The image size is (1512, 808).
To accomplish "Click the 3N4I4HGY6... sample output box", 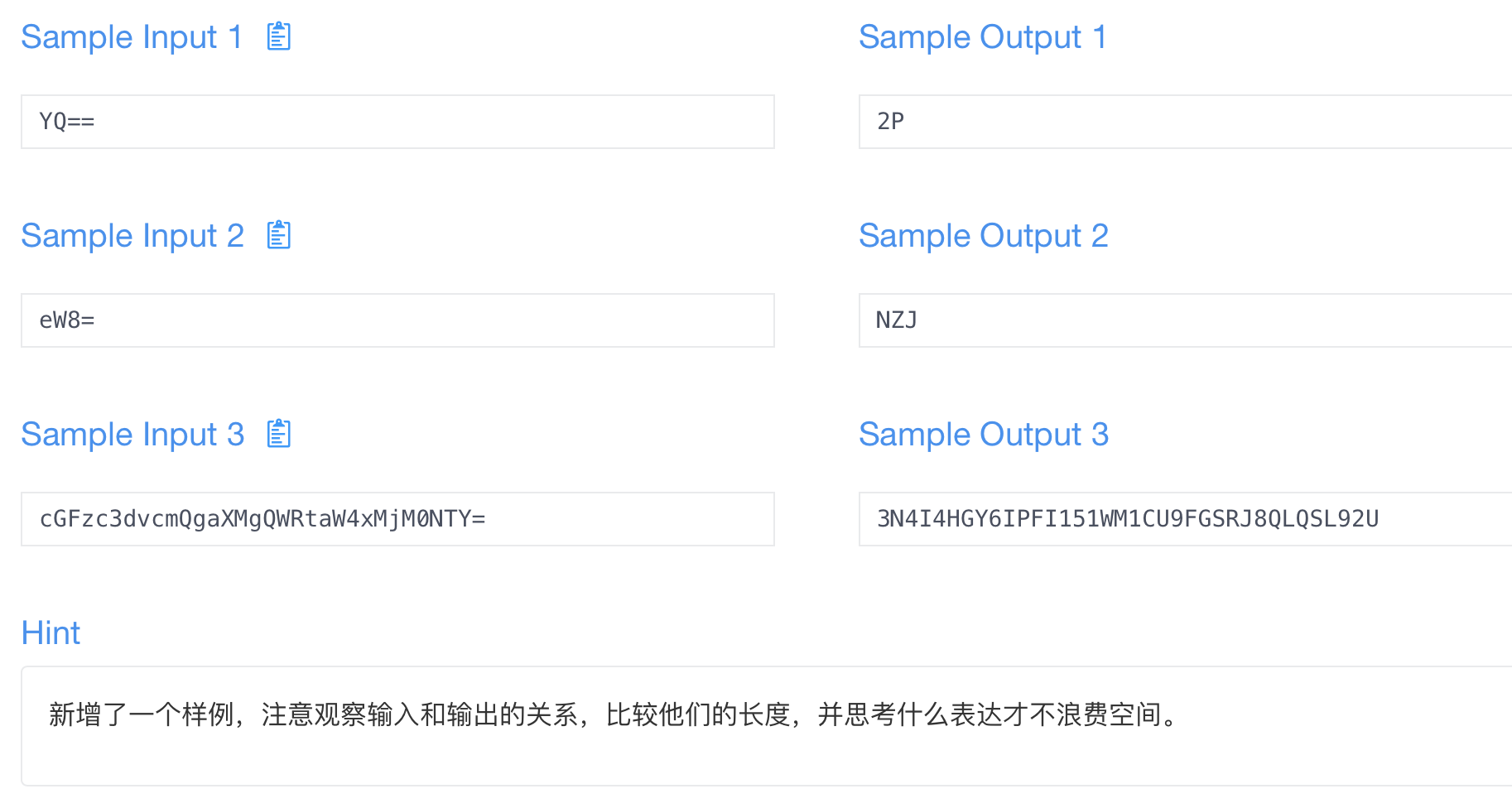I will click(x=1186, y=519).
